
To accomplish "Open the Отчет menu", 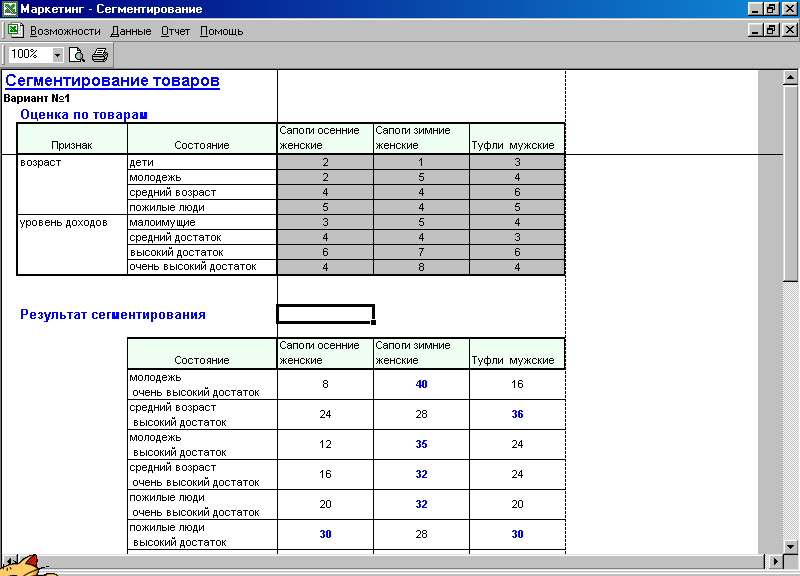I will click(176, 31).
